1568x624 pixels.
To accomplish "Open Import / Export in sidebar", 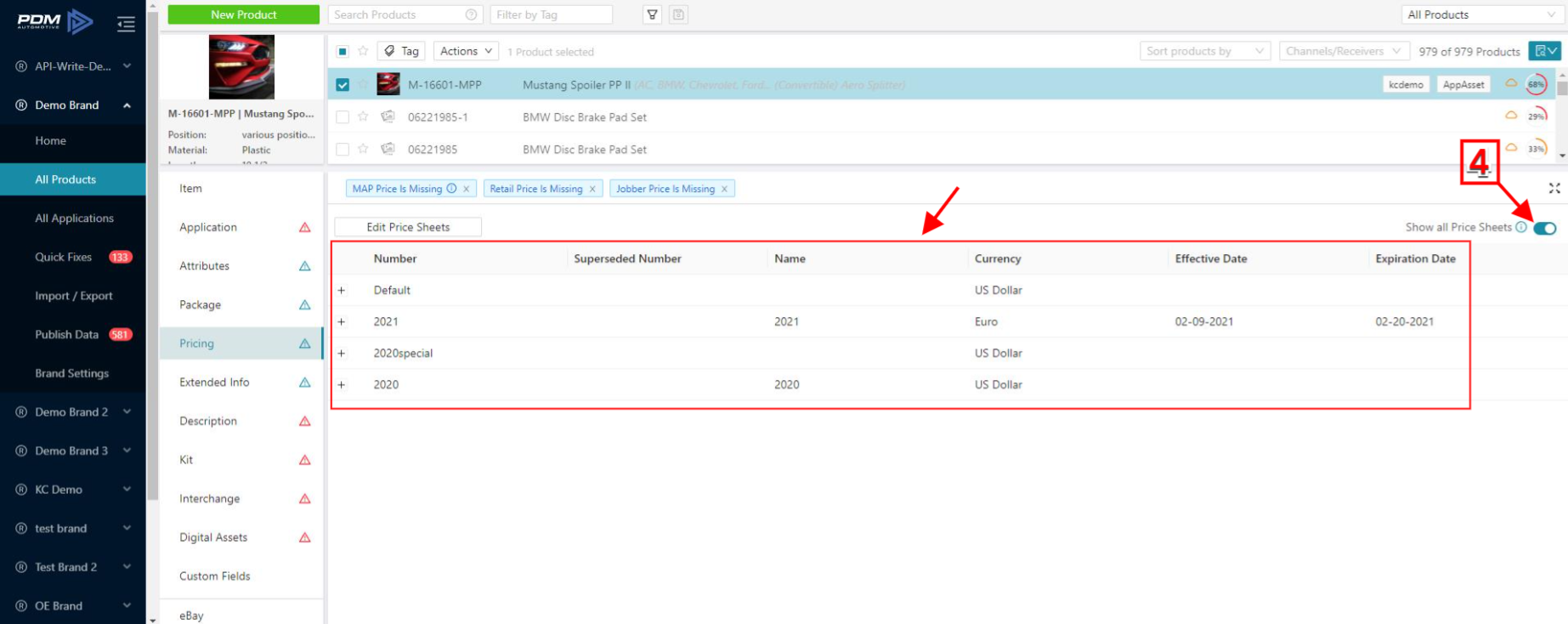I will pyautogui.click(x=73, y=296).
